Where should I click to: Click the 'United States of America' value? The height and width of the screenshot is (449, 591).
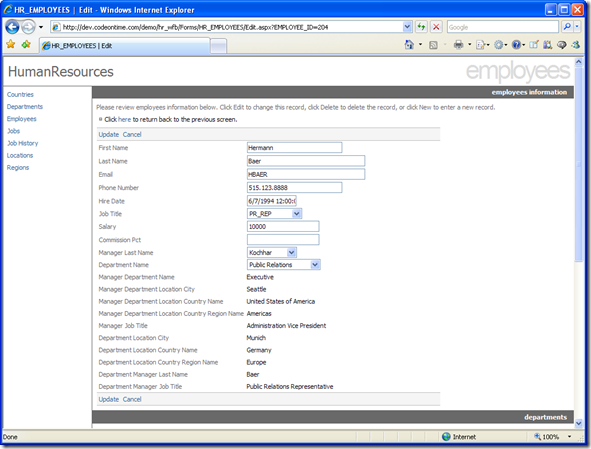point(281,301)
